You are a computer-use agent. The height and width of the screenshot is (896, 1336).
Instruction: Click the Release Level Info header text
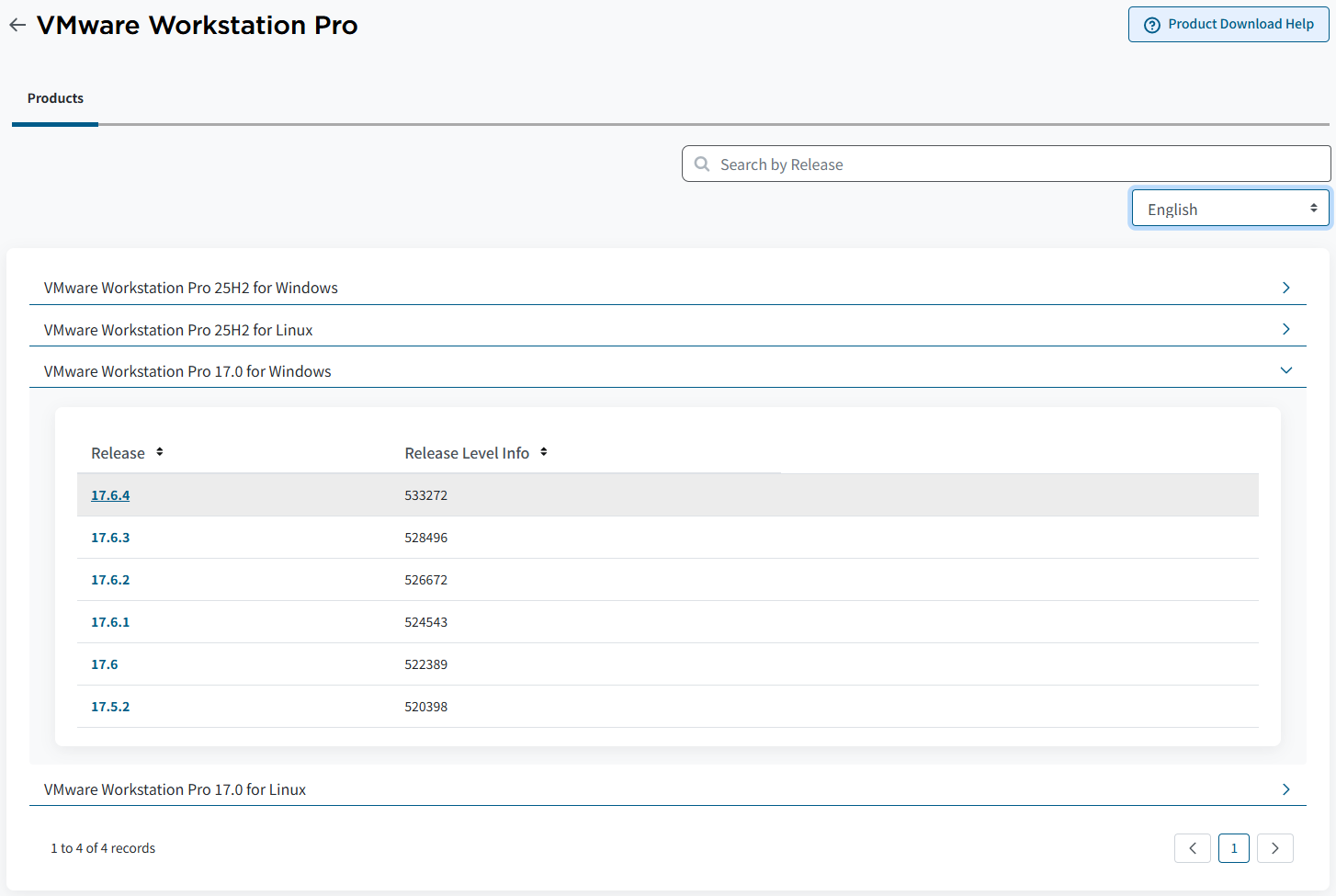467,453
